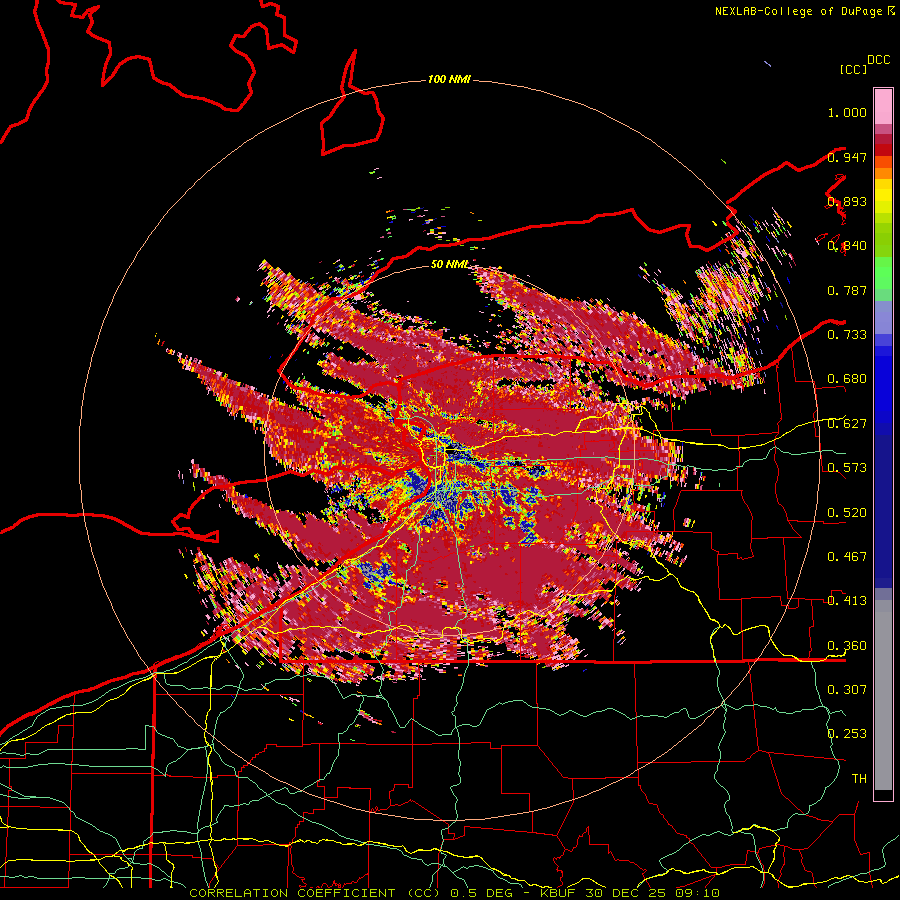Click the [CC] units label

[853, 69]
